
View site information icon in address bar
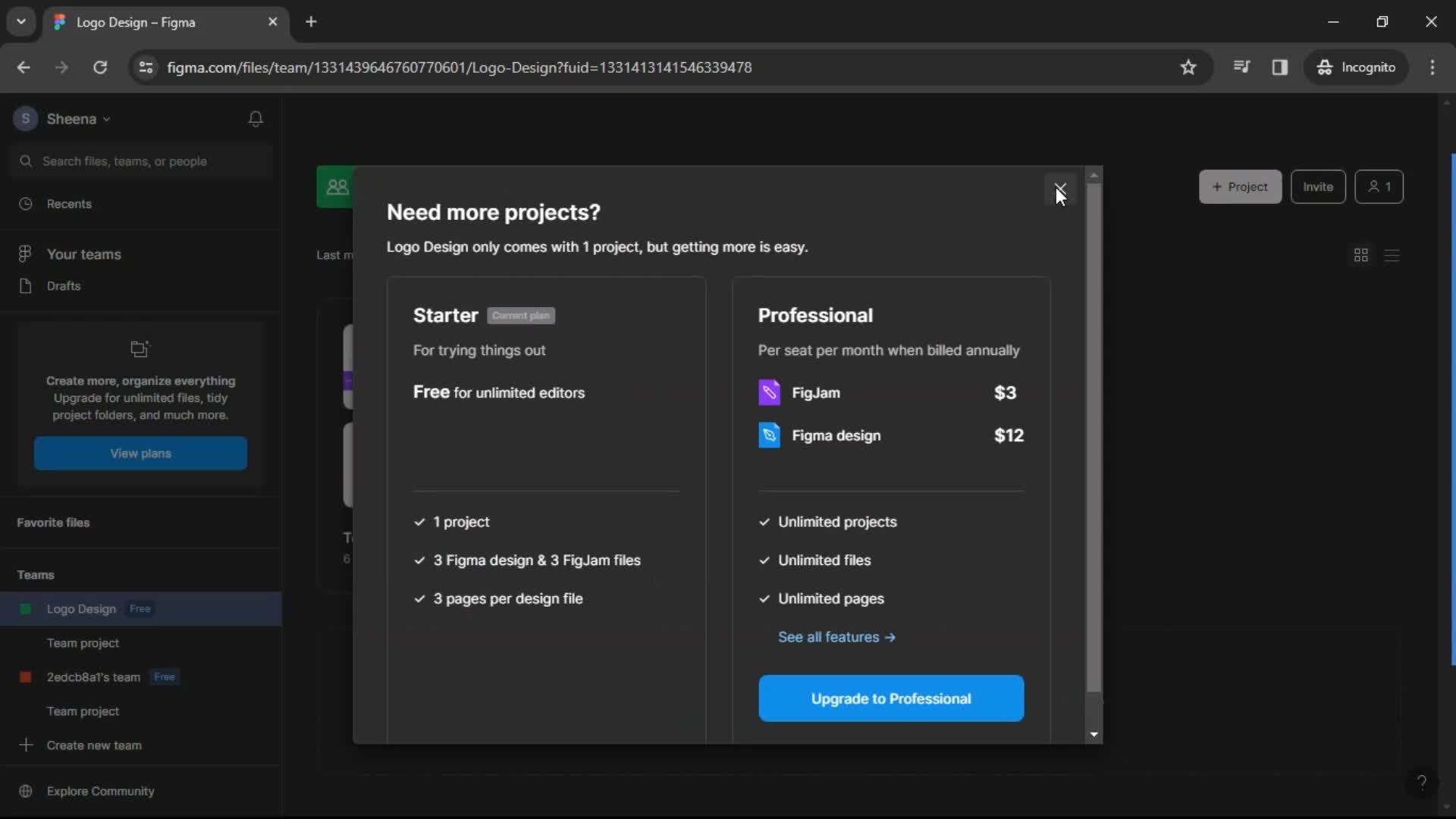pos(146,67)
